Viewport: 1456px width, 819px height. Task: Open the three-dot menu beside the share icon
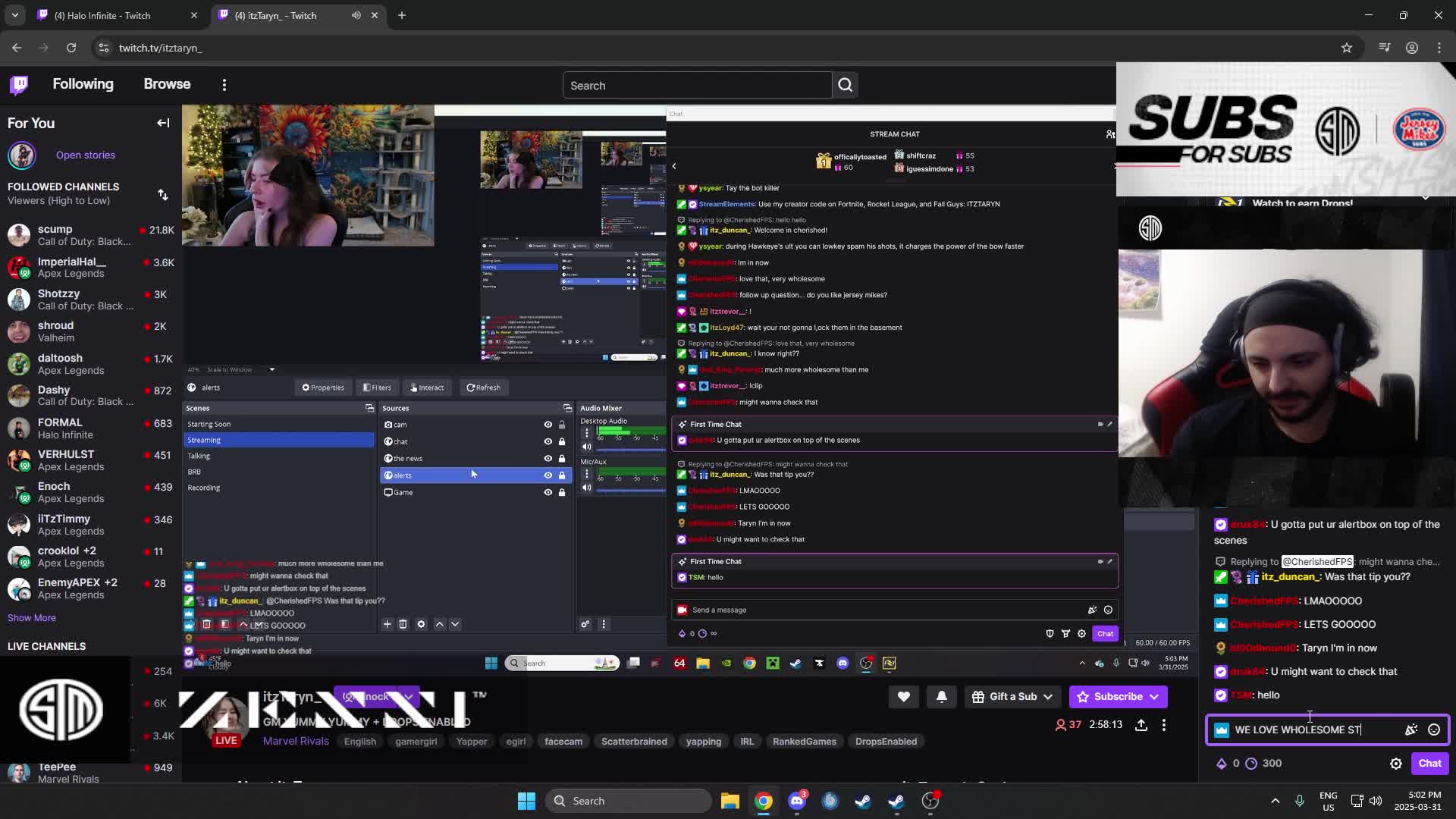tap(1164, 725)
